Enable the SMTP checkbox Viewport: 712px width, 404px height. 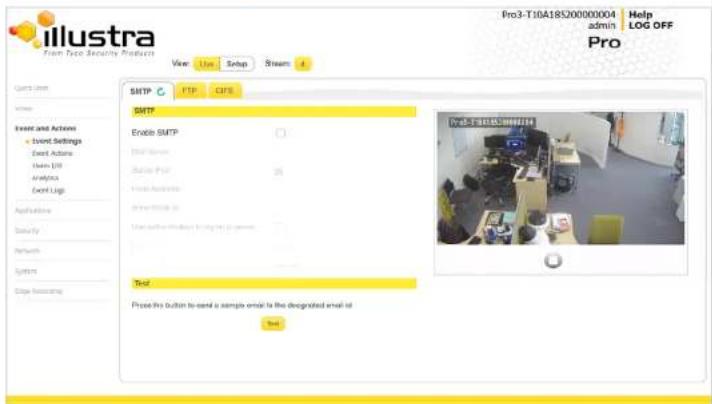coord(281,133)
